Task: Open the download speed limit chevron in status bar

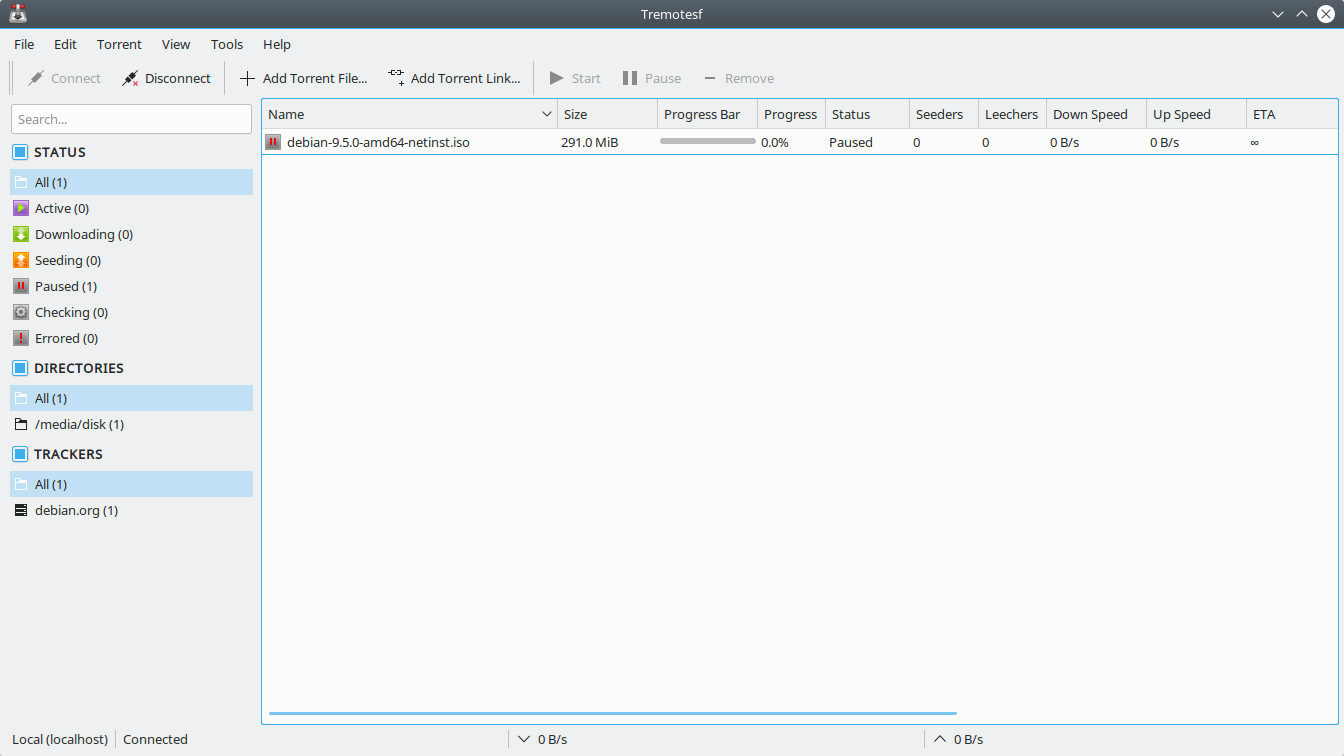Action: [x=524, y=739]
